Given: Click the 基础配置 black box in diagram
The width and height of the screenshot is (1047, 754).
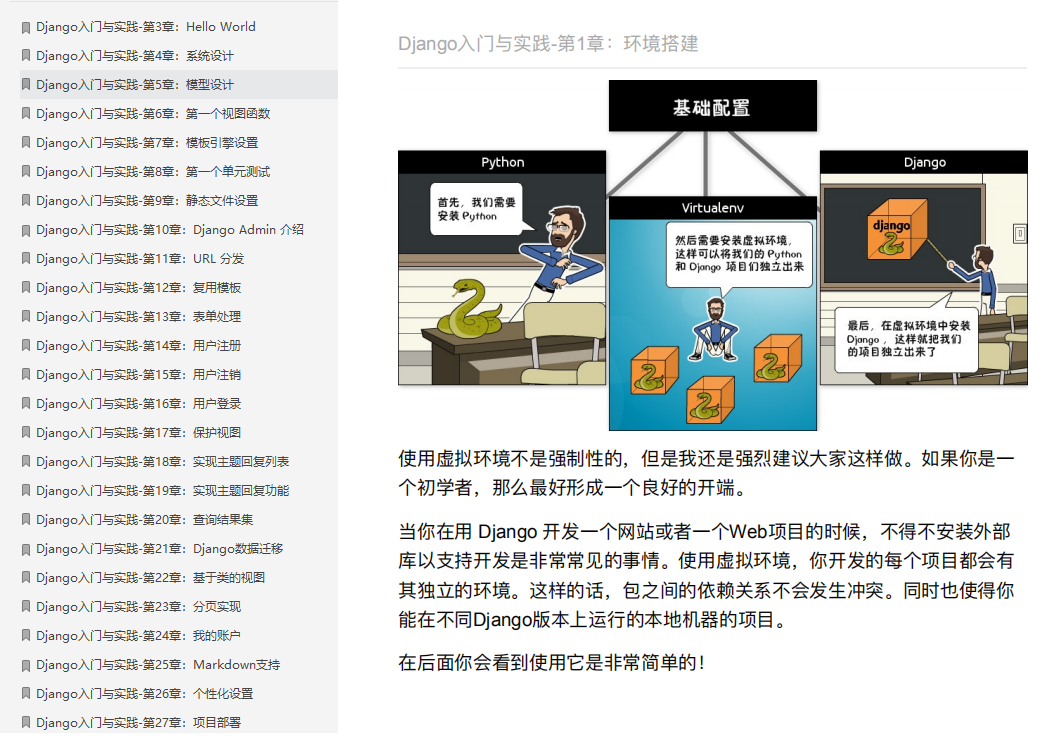Looking at the screenshot, I should pyautogui.click(x=712, y=106).
